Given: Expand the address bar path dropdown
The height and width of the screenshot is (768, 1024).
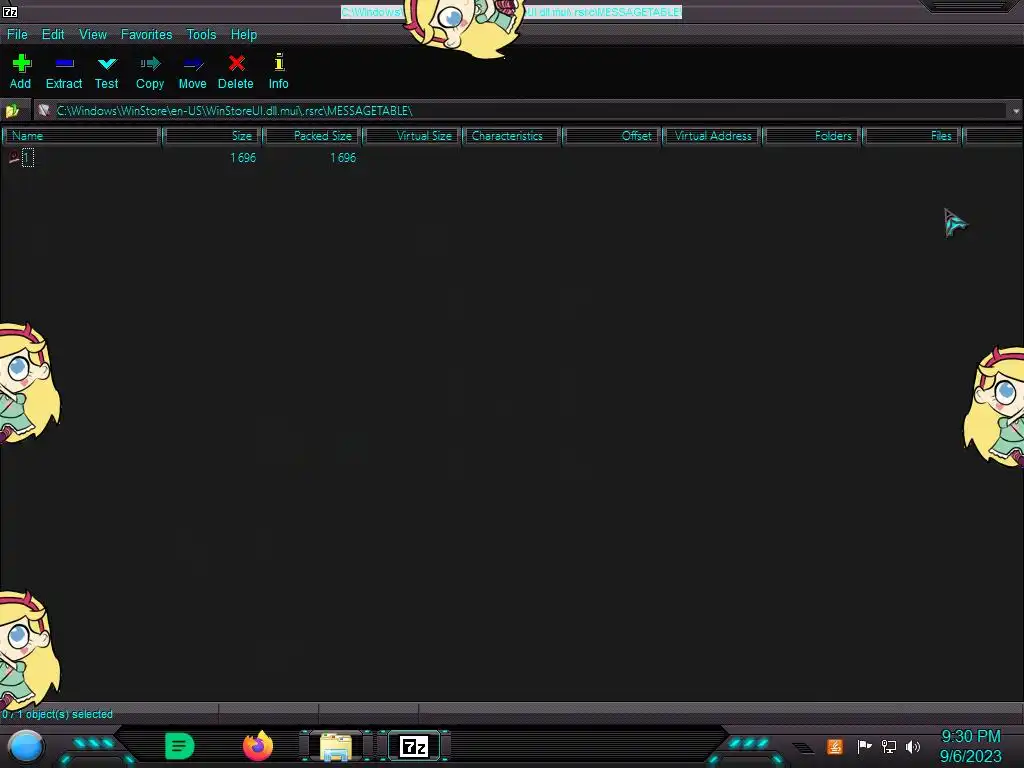Looking at the screenshot, I should [1016, 111].
